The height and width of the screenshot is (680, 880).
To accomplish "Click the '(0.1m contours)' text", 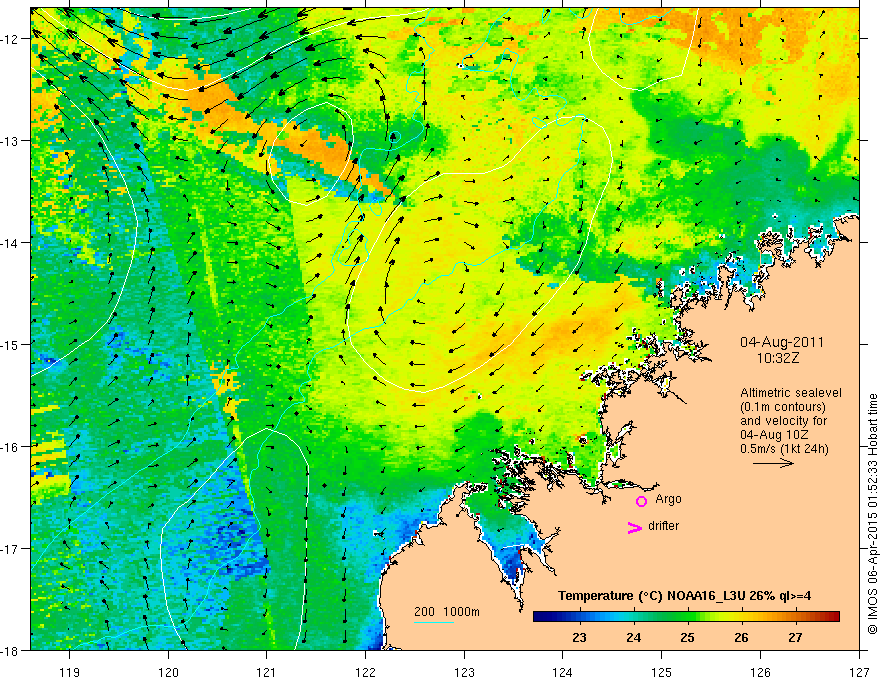I will [783, 407].
